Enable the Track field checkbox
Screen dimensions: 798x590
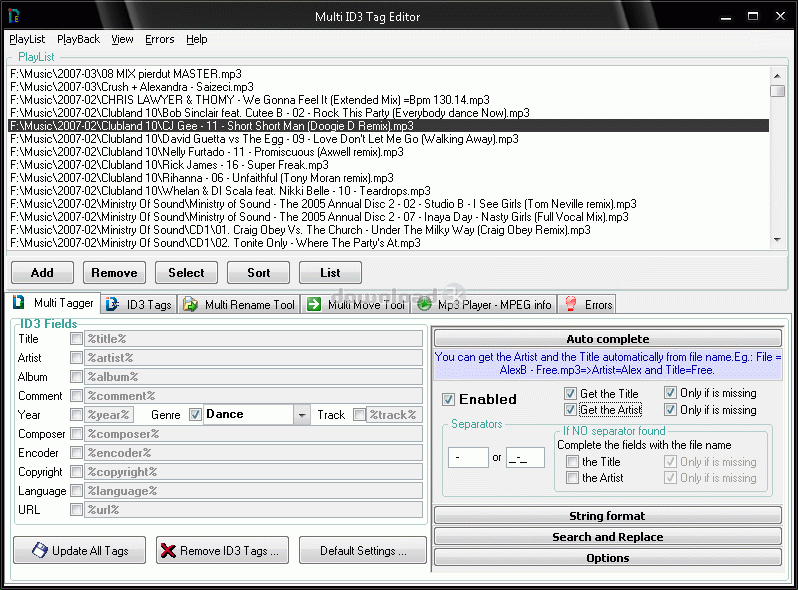359,414
